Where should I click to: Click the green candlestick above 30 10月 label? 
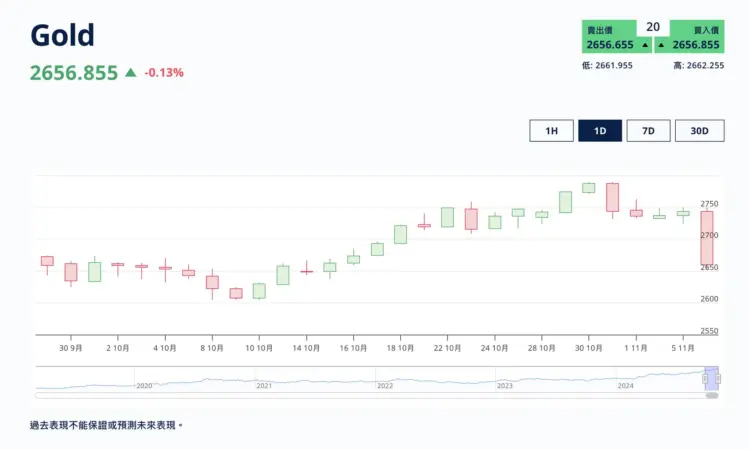pos(588,188)
